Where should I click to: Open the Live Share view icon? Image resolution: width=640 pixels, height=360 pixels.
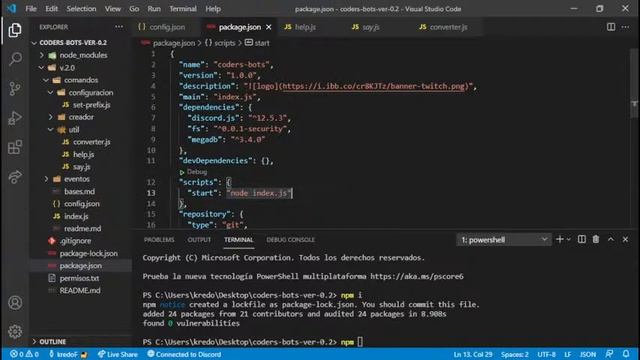click(15, 177)
